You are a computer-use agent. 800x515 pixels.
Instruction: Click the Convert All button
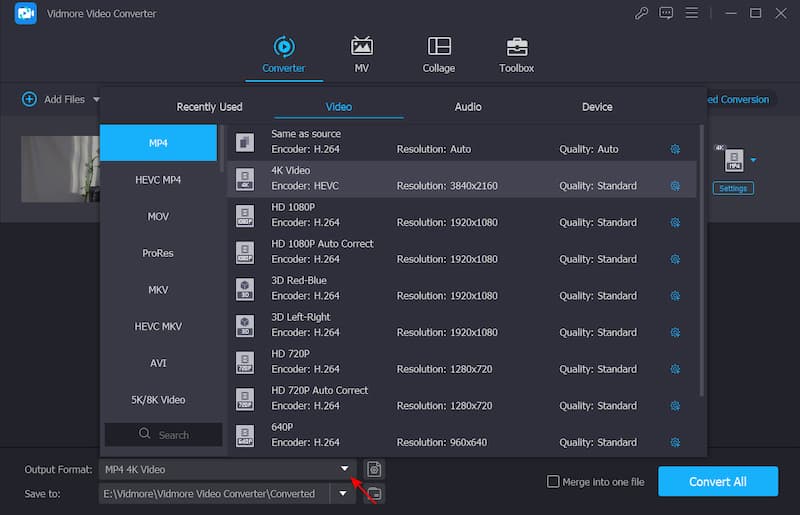pyautogui.click(x=717, y=482)
